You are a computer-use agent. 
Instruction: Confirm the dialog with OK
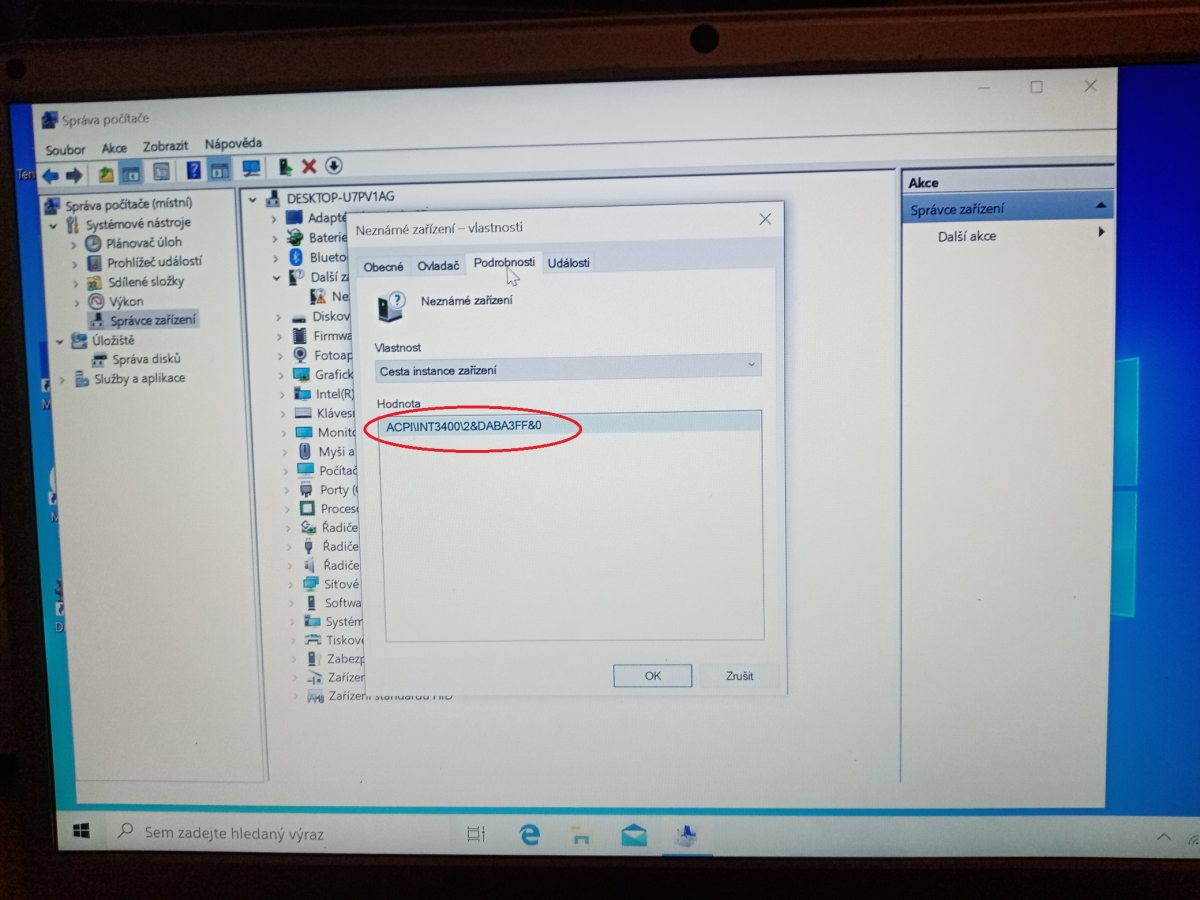point(653,676)
